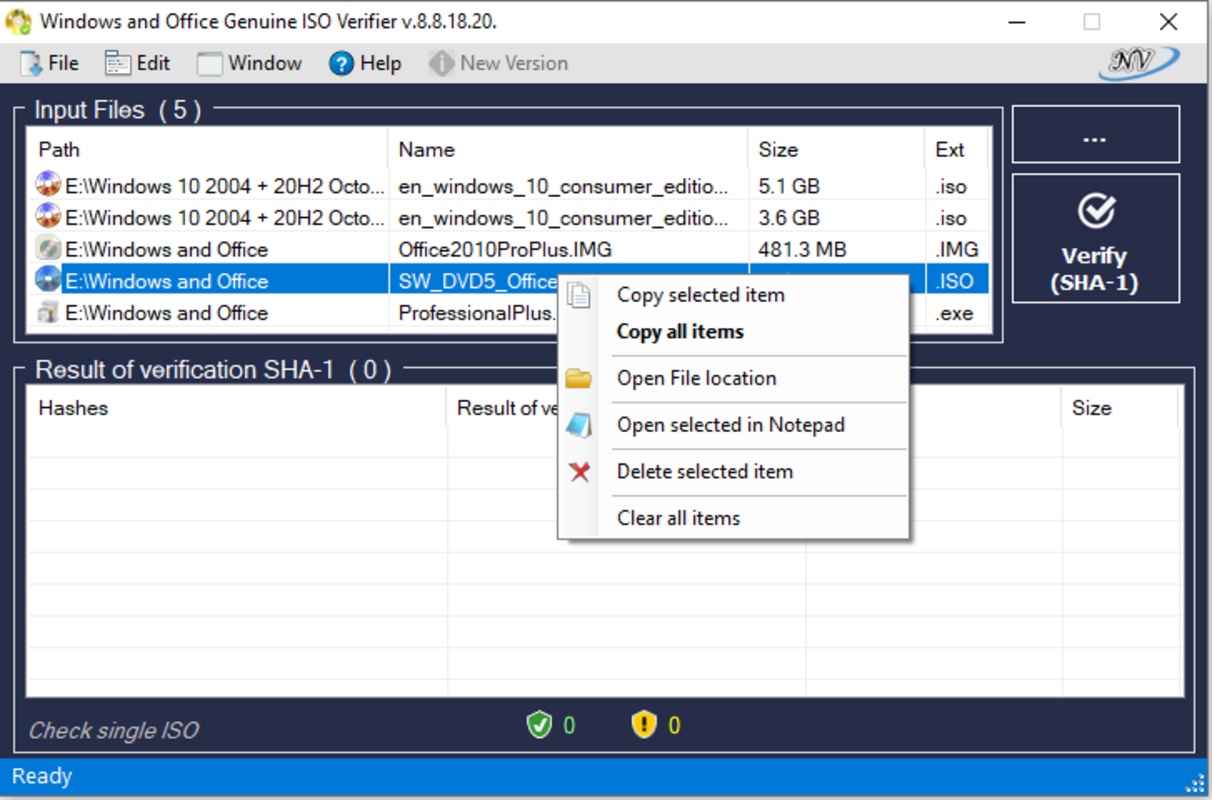The width and height of the screenshot is (1212, 800).
Task: Click the Hashes column header
Action: point(237,408)
